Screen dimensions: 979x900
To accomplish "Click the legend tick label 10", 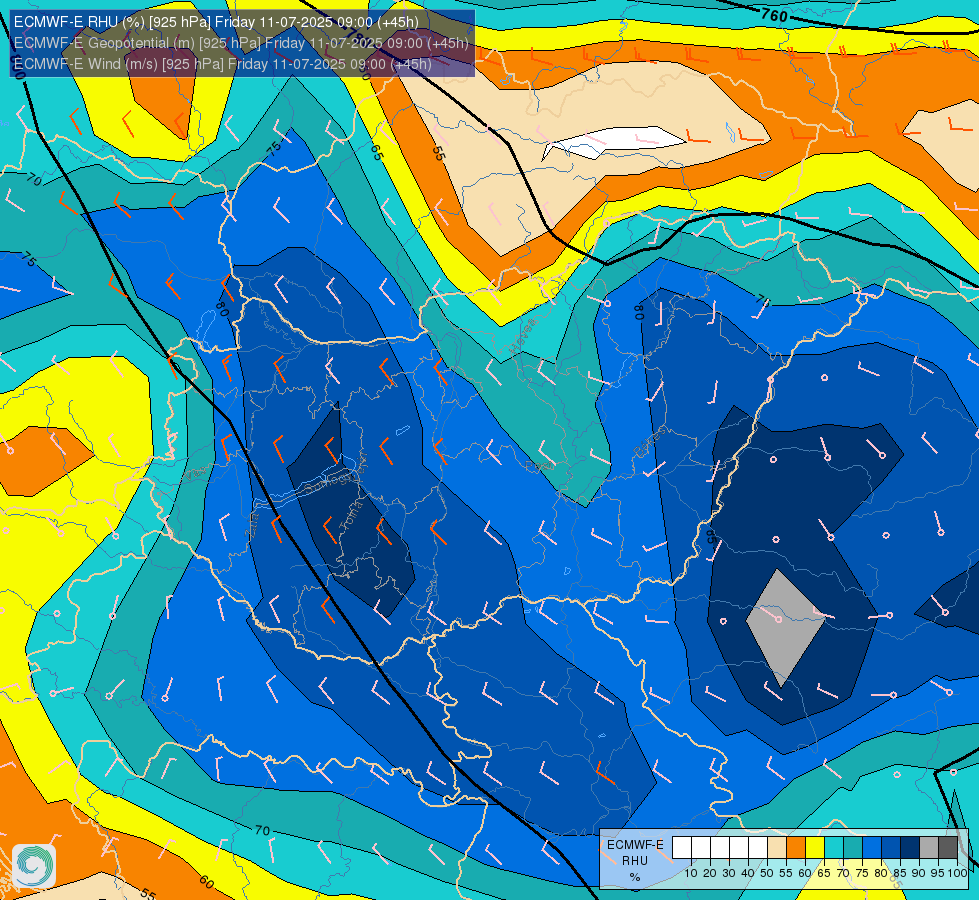I will [x=691, y=873].
